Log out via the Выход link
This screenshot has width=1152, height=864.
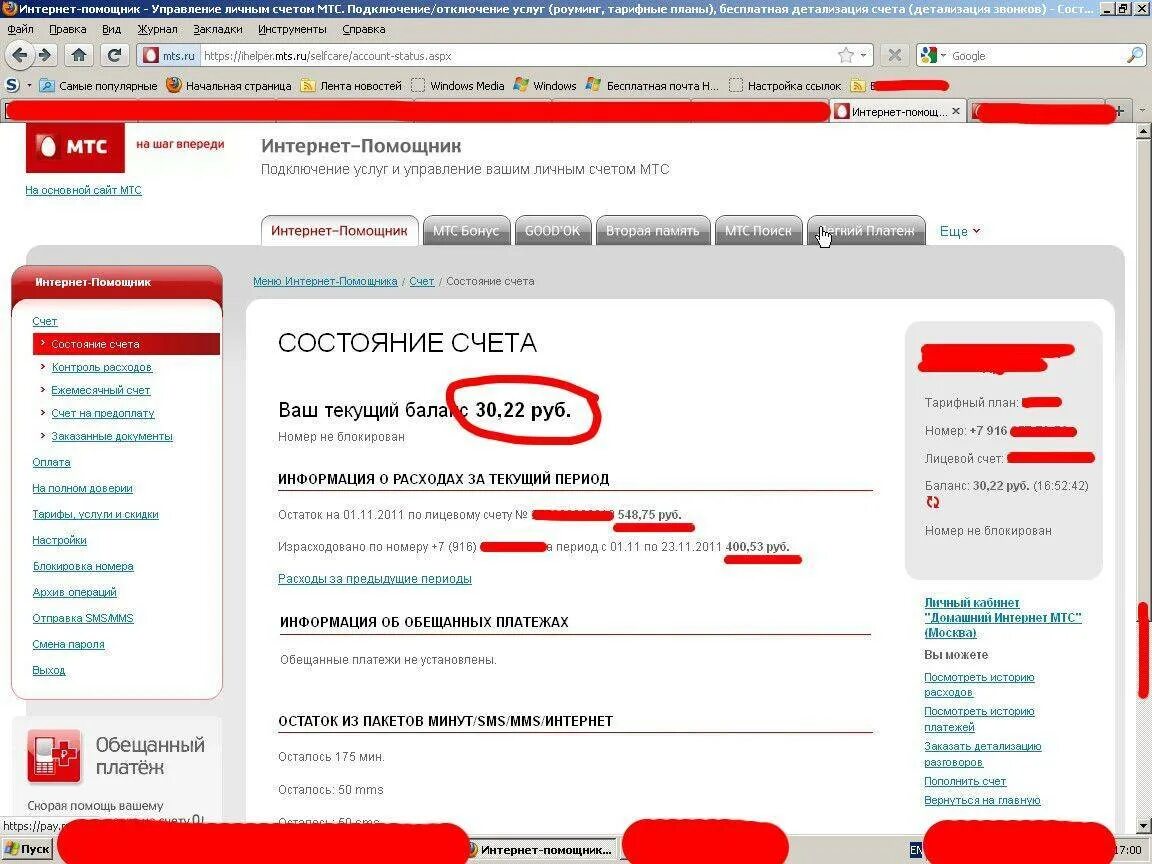click(48, 670)
